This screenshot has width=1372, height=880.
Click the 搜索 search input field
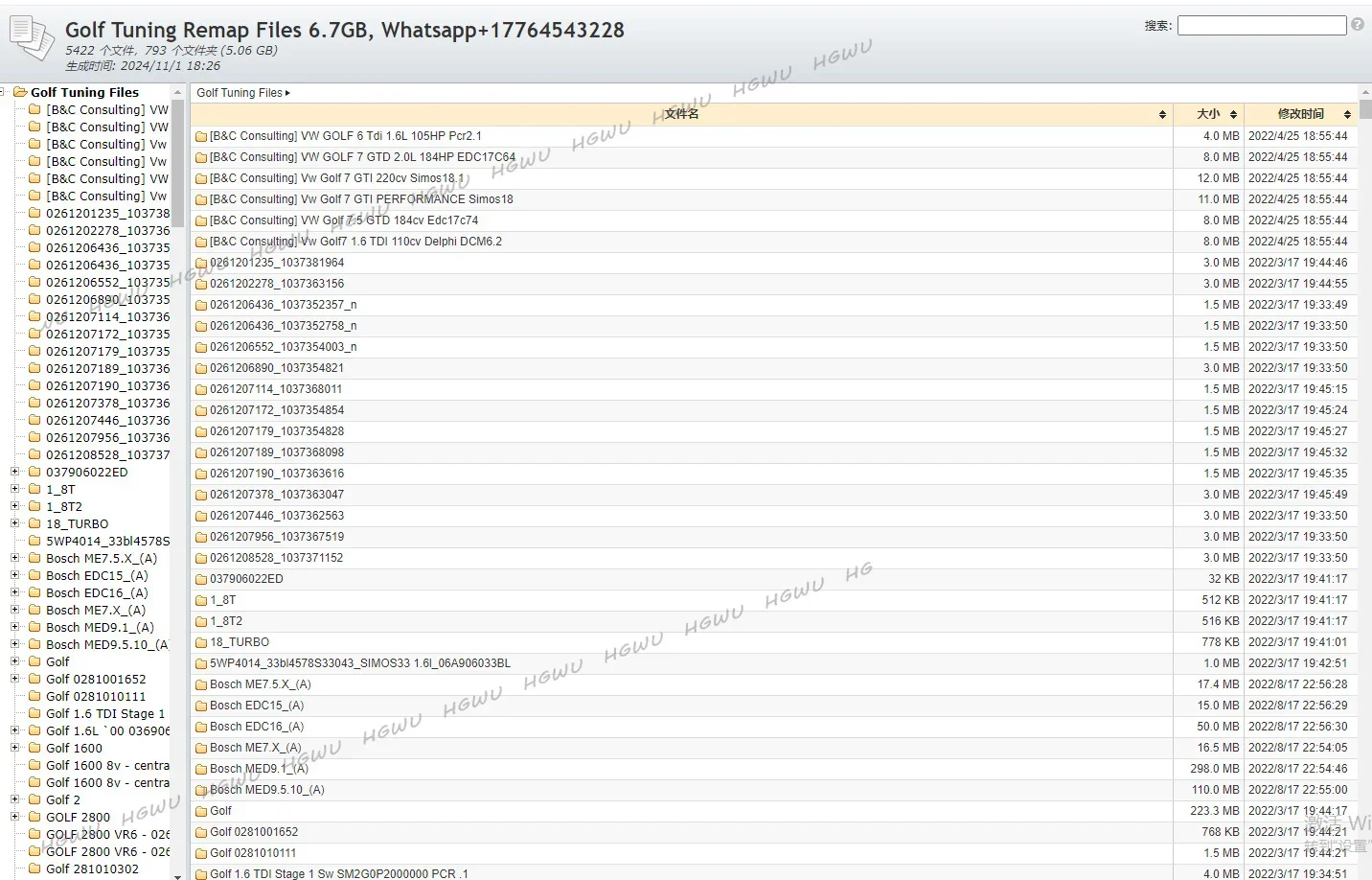coord(1262,26)
